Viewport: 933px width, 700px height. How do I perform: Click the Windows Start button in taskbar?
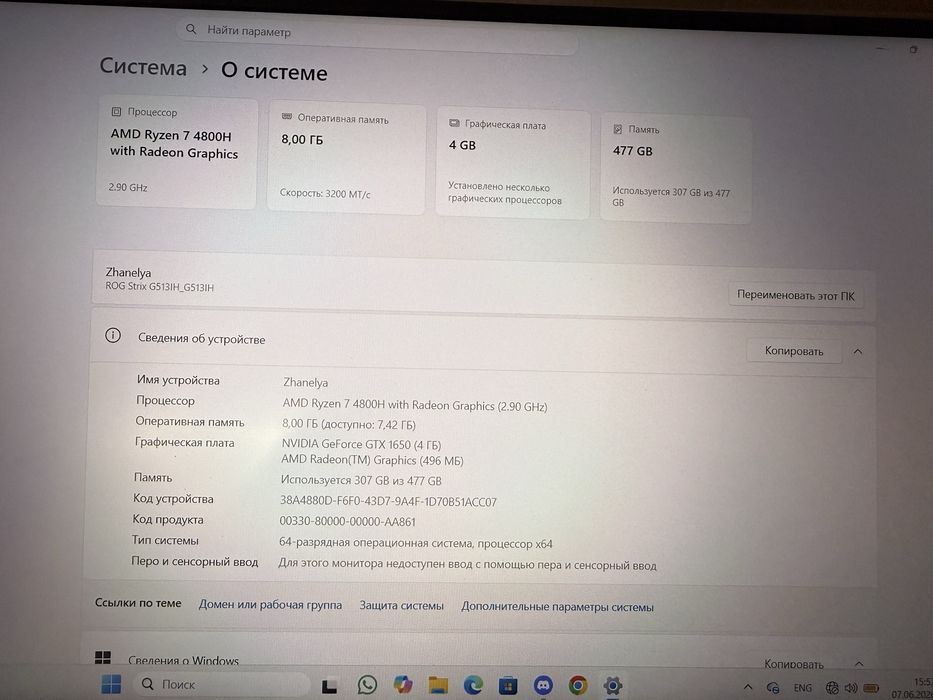[x=111, y=684]
